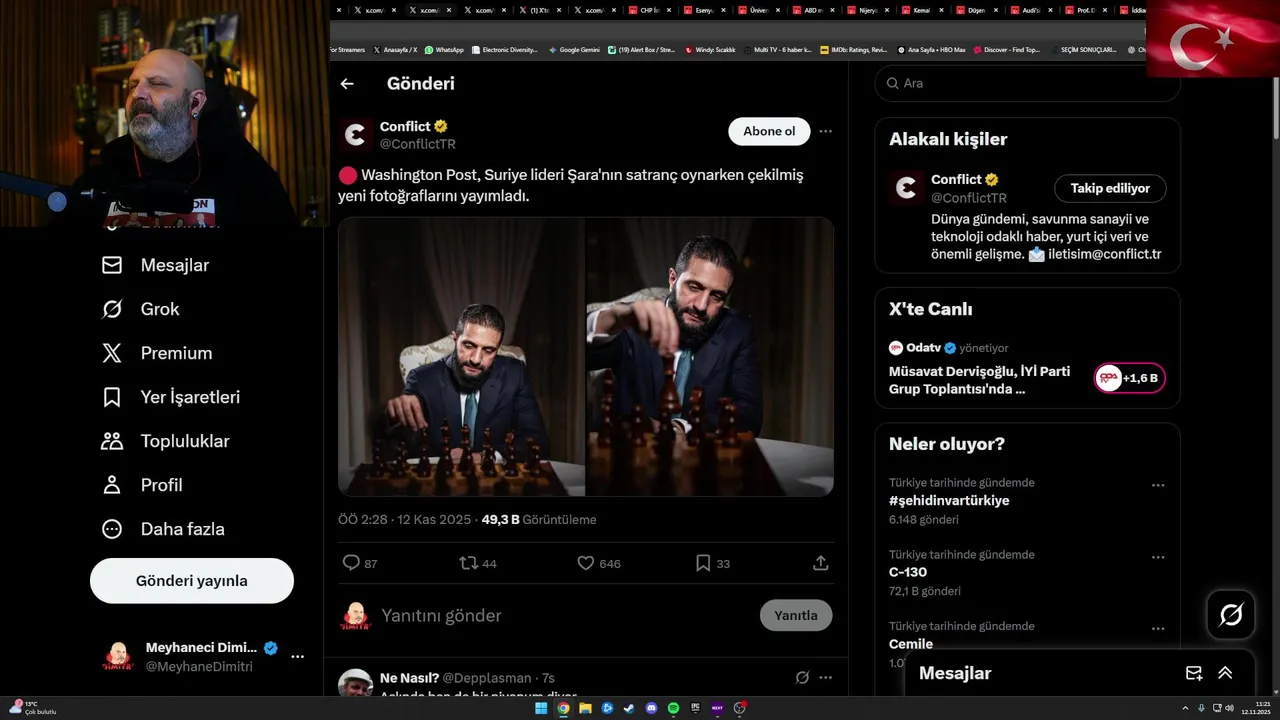Click volume icon in system tray
Image resolution: width=1280 pixels, height=720 pixels.
pyautogui.click(x=1229, y=708)
